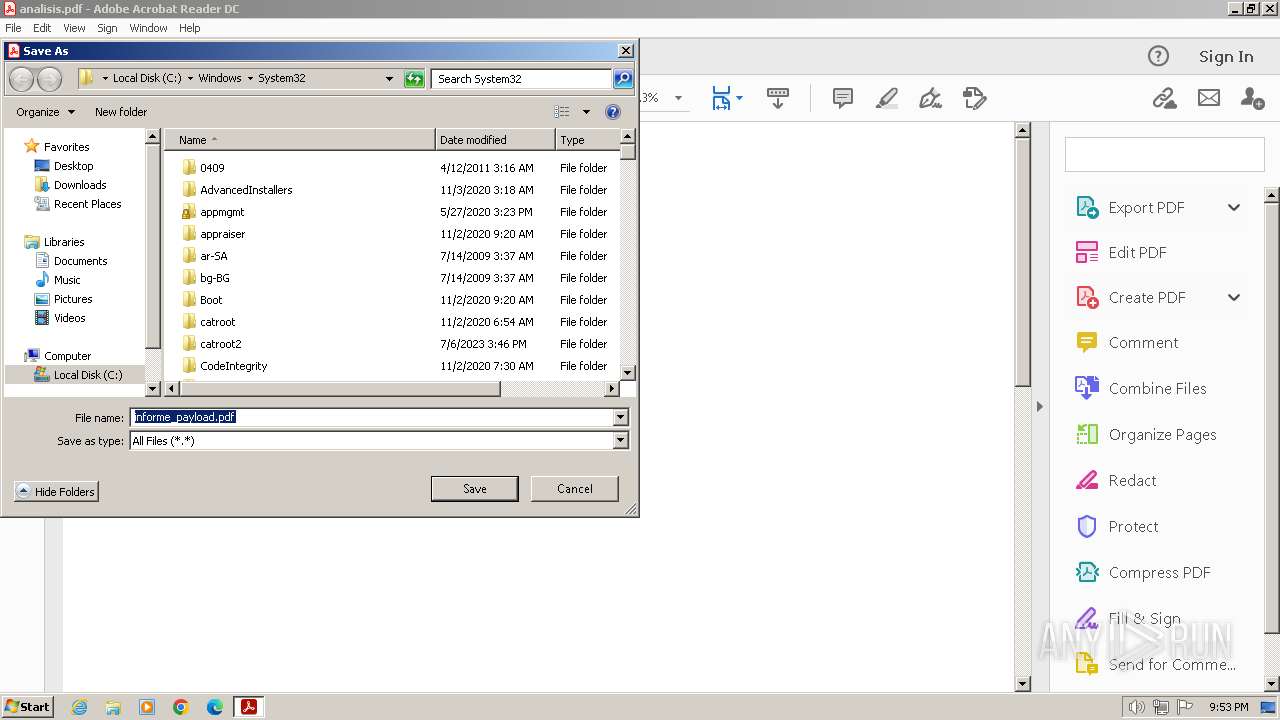Open the Compress PDF tool
The height and width of the screenshot is (720, 1280).
pos(1143,573)
